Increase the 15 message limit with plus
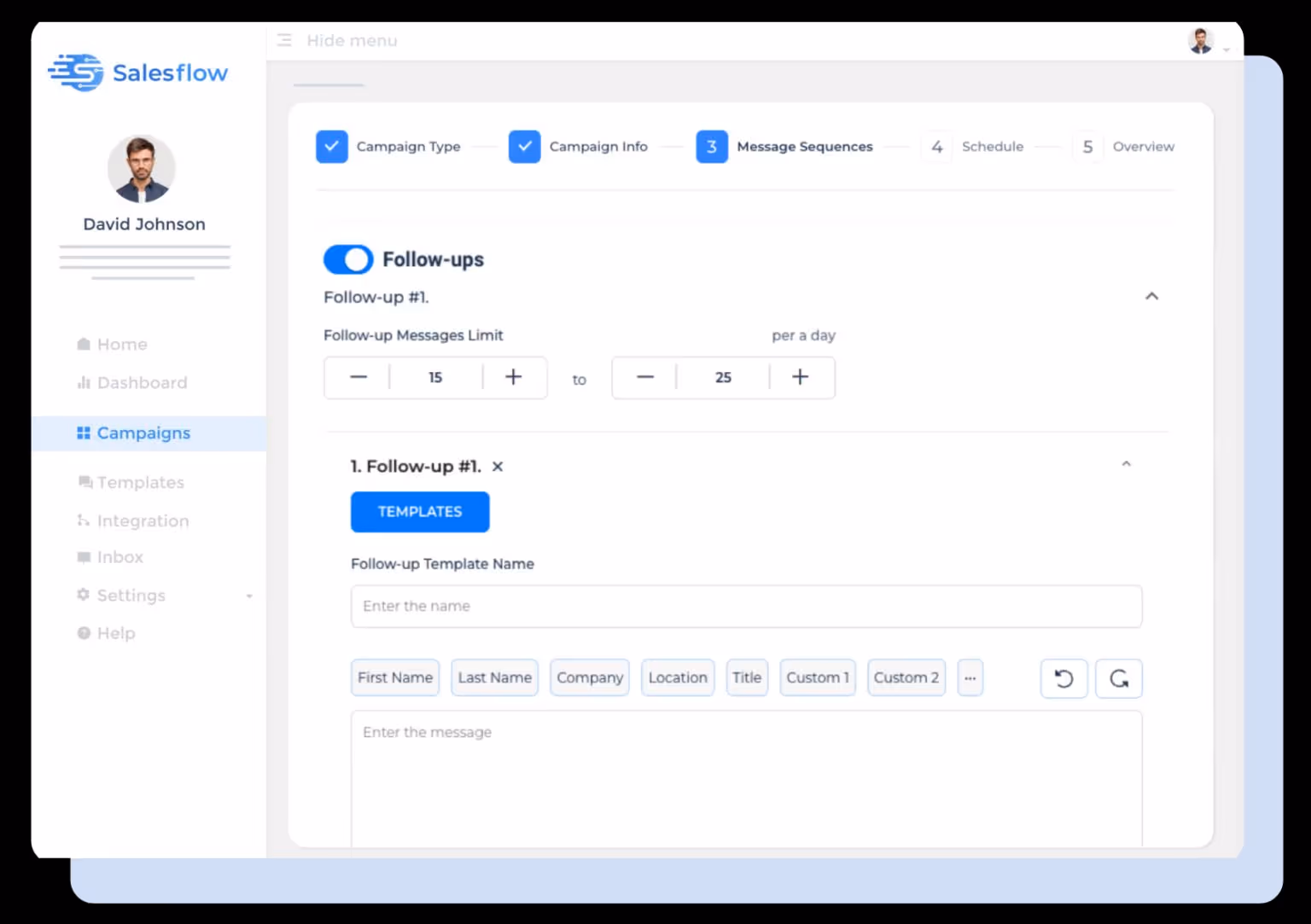Screen dimensions: 1311x924 [513, 376]
